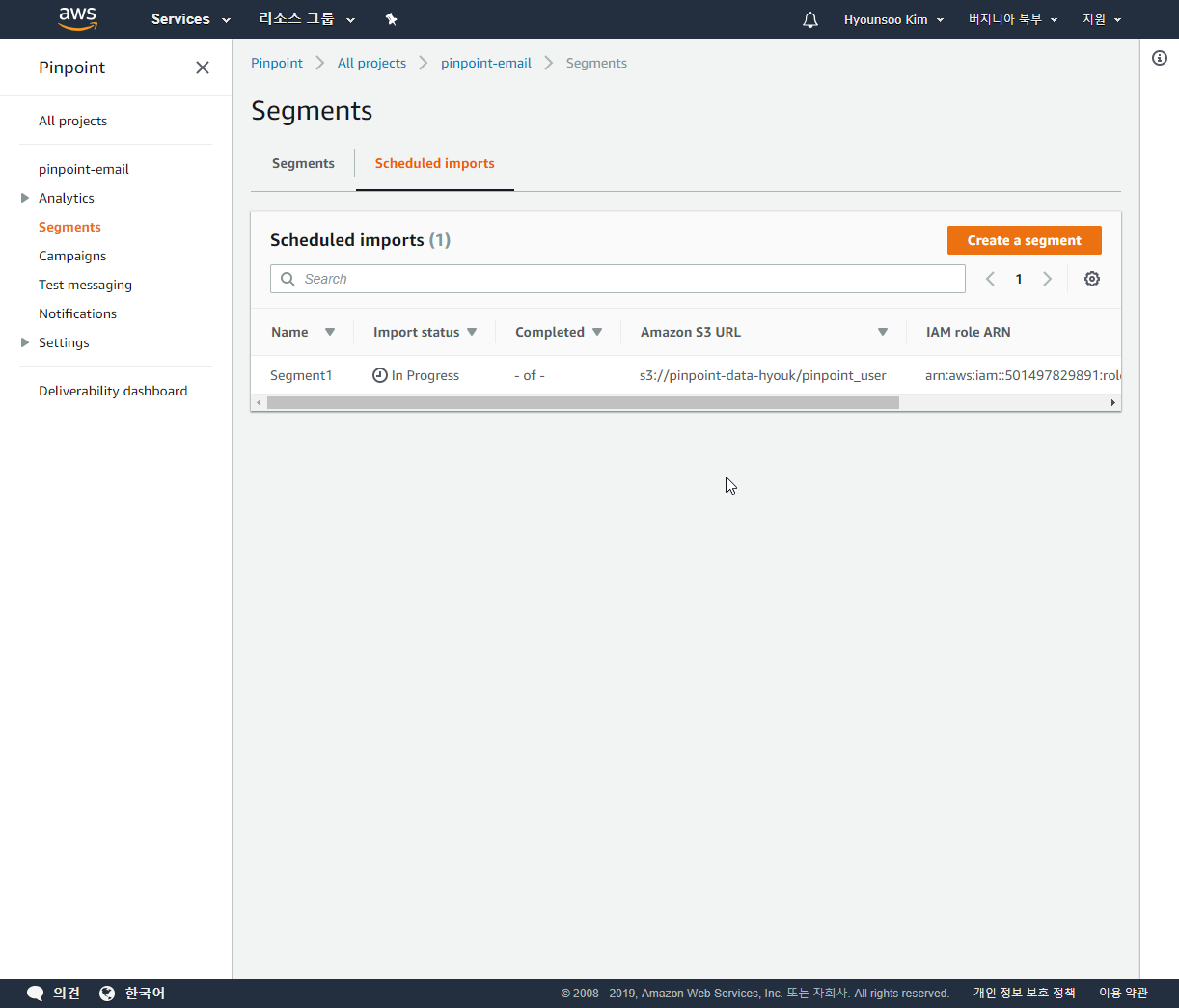
Task: Click Create a segment button
Action: (1025, 240)
